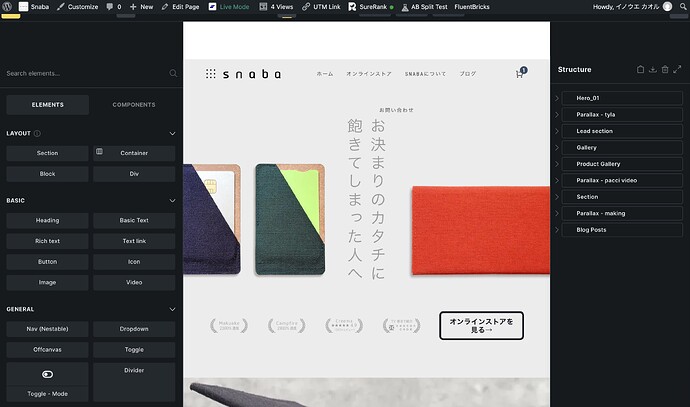Click the download icon in the Structure header
Image resolution: width=690 pixels, height=407 pixels.
(653, 70)
